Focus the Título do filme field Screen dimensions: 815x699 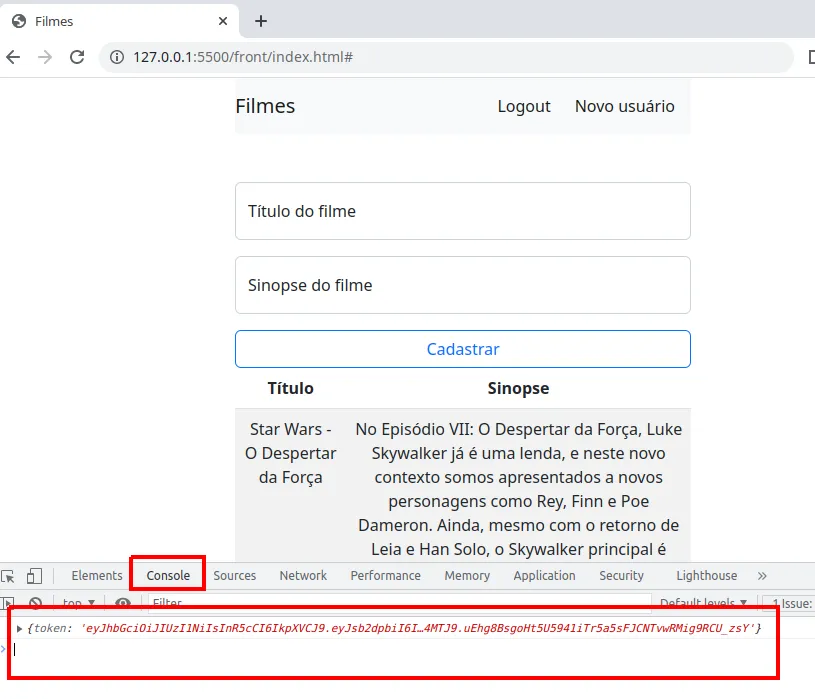tap(463, 211)
